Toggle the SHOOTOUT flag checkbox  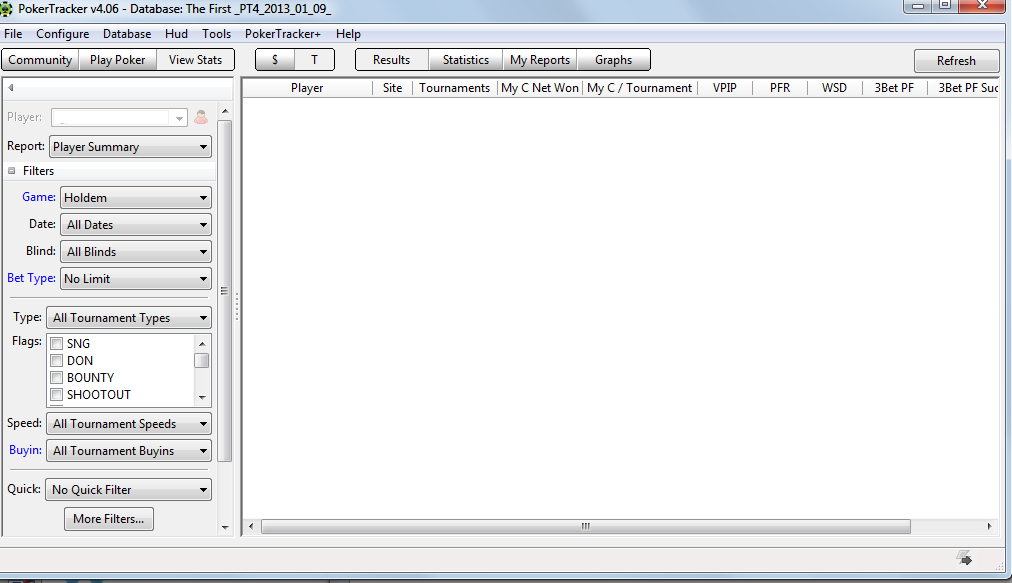(x=57, y=394)
